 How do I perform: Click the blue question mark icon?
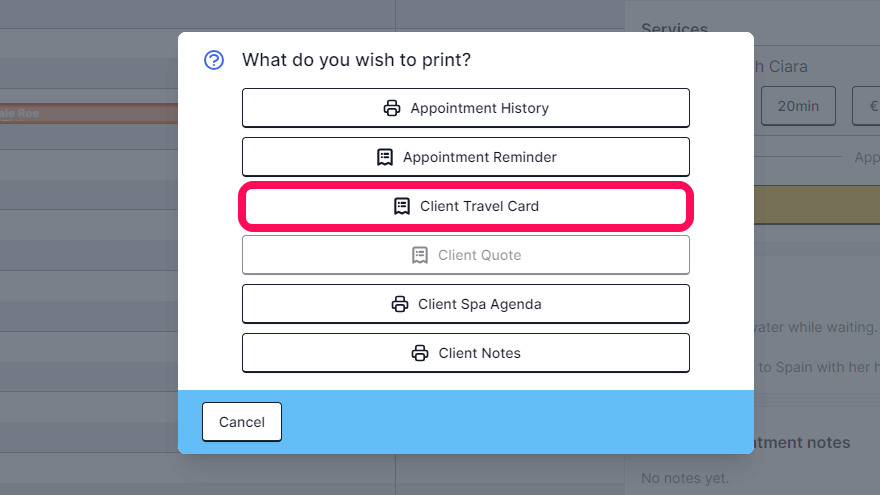pos(214,60)
